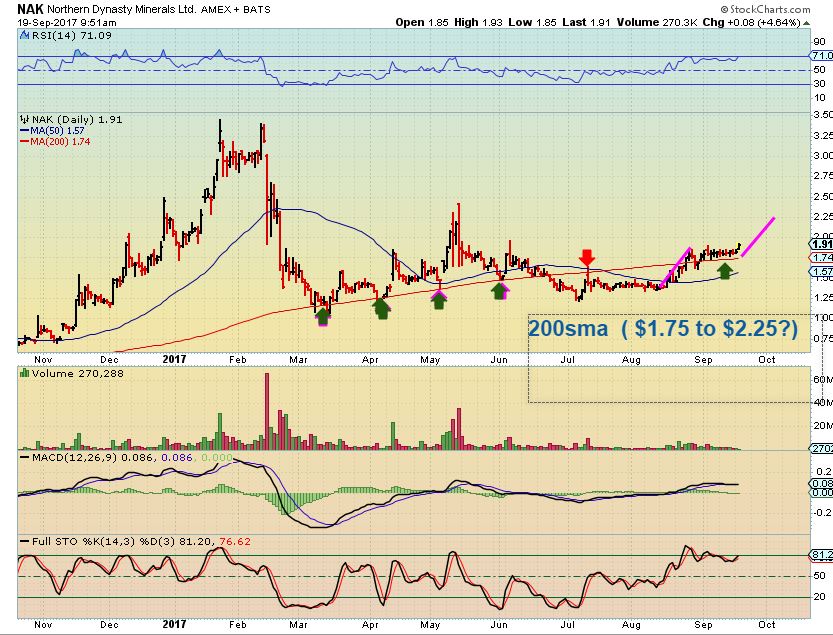Viewport: 833px width, 635px height.
Task: Click the May label on the price chart date axis
Action: pos(430,360)
